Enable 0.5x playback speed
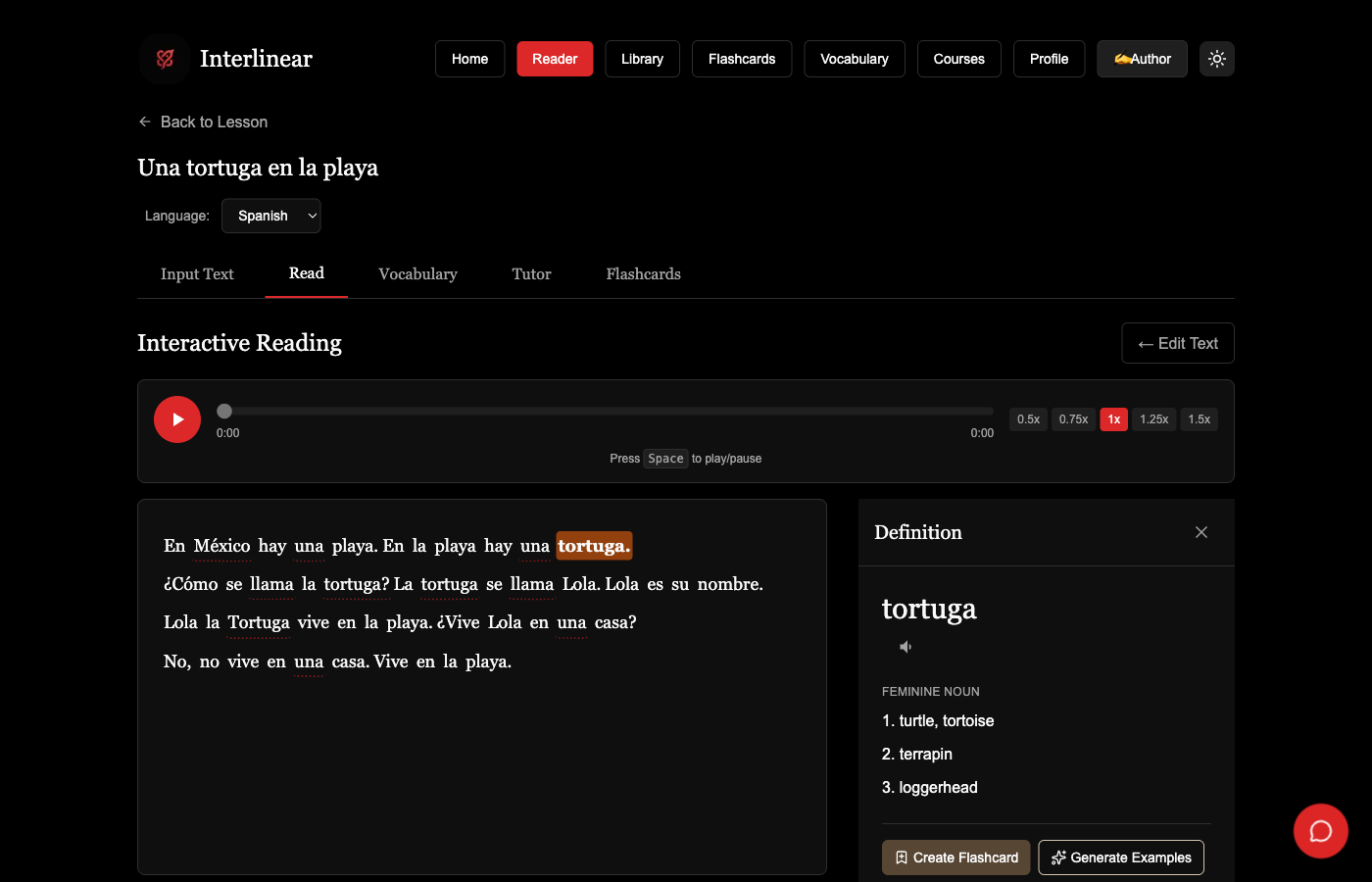 pos(1028,418)
